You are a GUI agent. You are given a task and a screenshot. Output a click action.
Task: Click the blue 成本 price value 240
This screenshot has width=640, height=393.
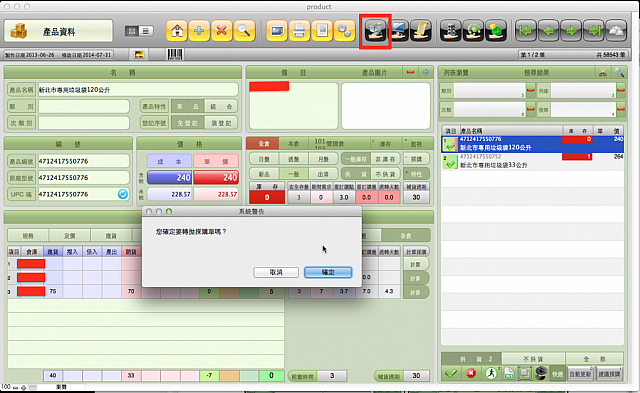169,178
